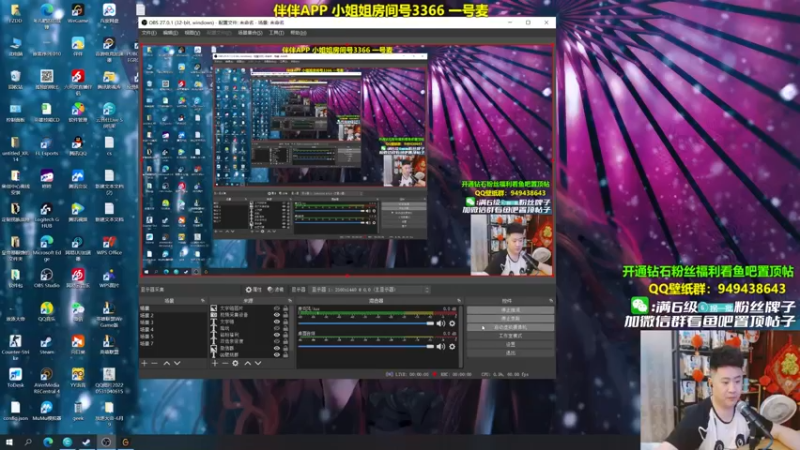Open Windows Start button on taskbar
Viewport: 800px width, 450px height.
click(9, 442)
